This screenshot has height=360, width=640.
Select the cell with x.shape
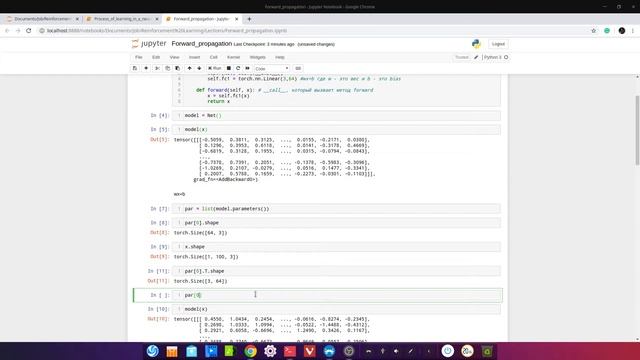pos(337,247)
